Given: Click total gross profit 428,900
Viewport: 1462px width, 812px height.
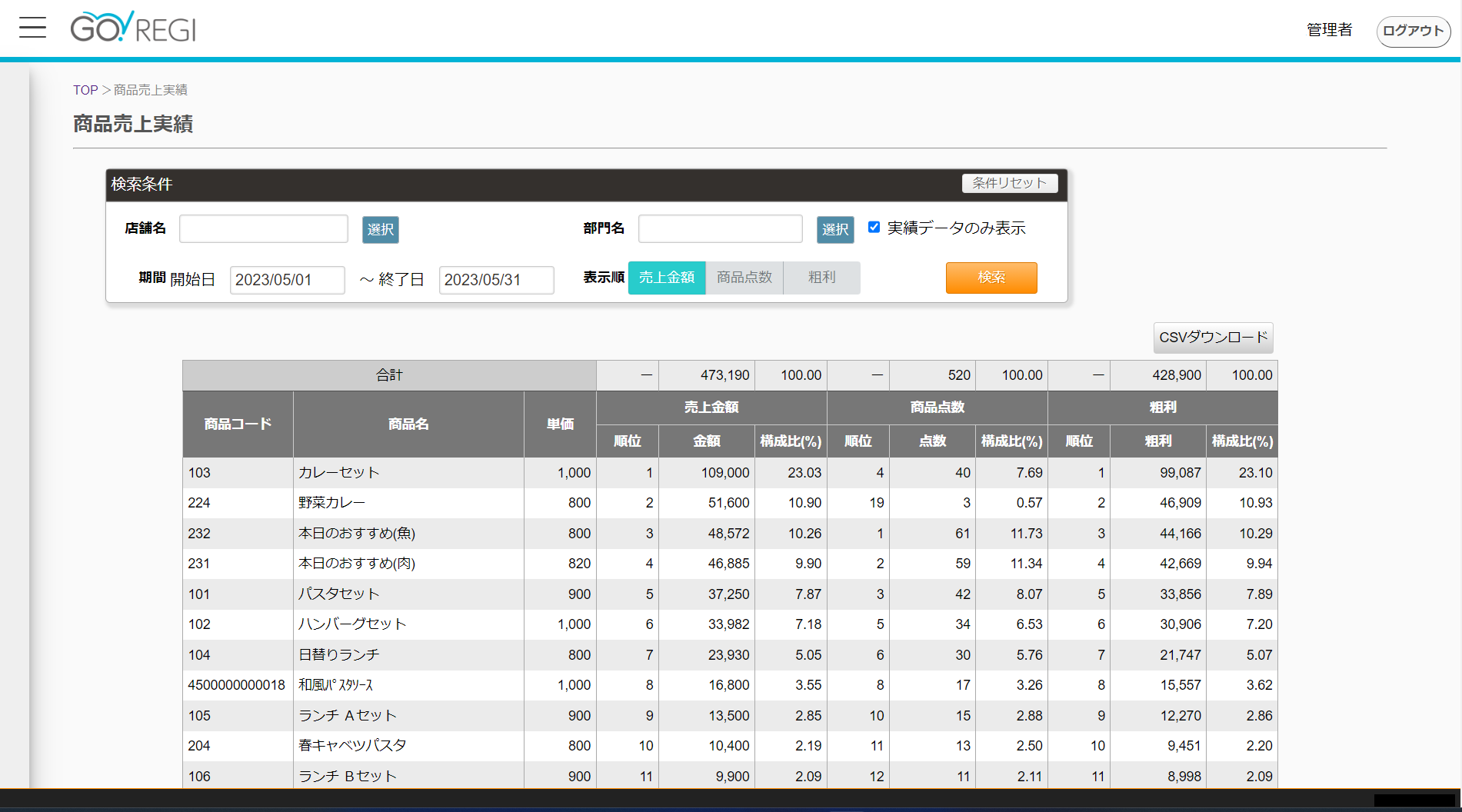Looking at the screenshot, I should [1158, 375].
